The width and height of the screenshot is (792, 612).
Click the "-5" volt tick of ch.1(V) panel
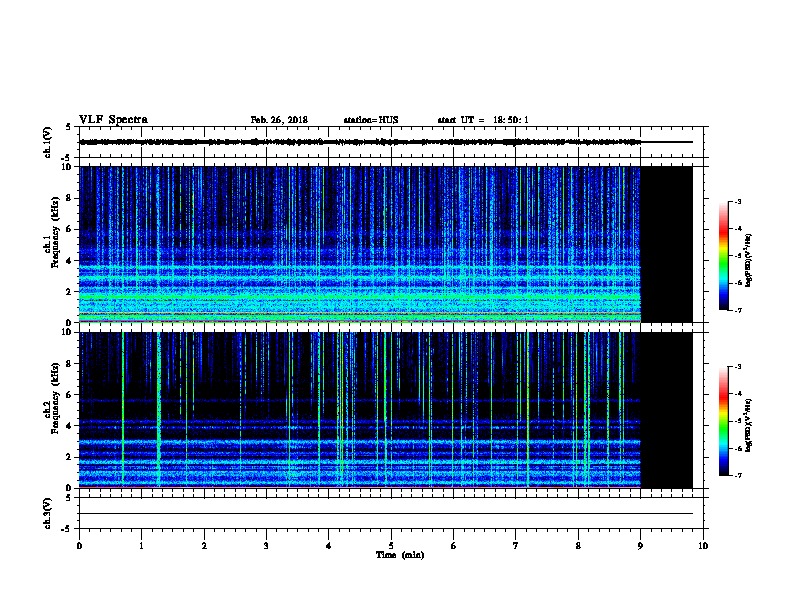(67, 158)
